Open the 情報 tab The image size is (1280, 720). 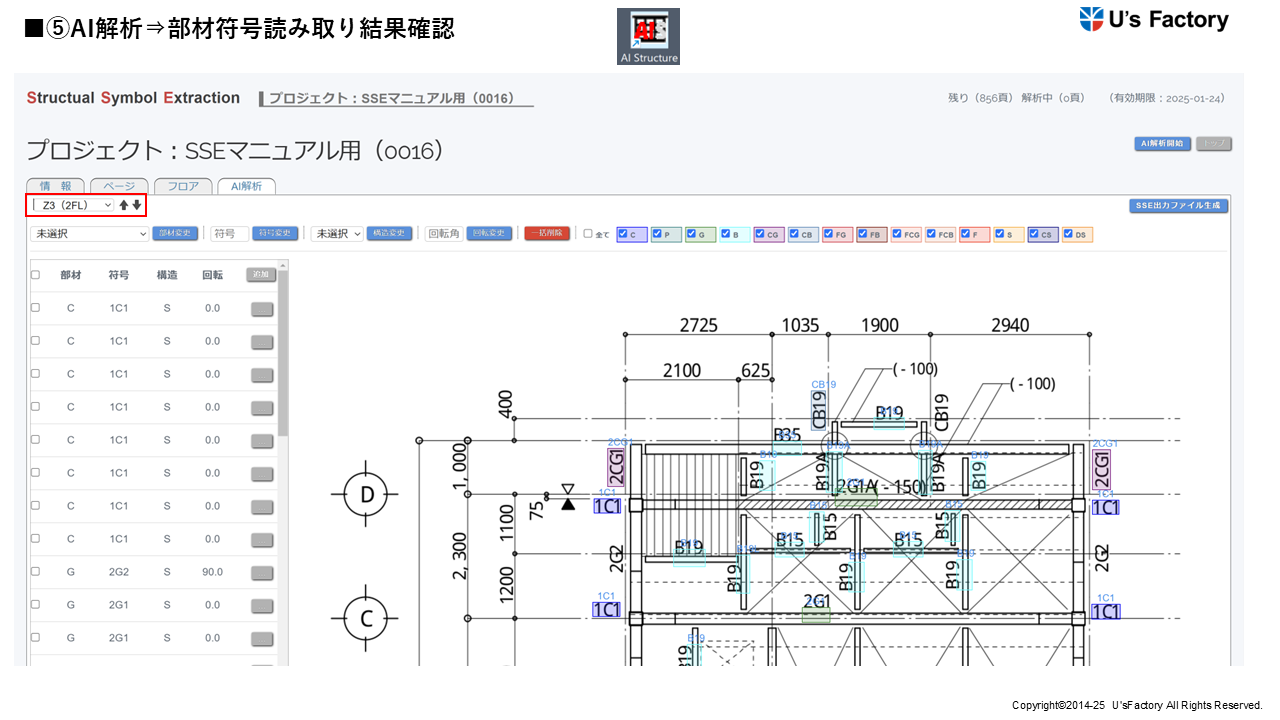click(55, 186)
